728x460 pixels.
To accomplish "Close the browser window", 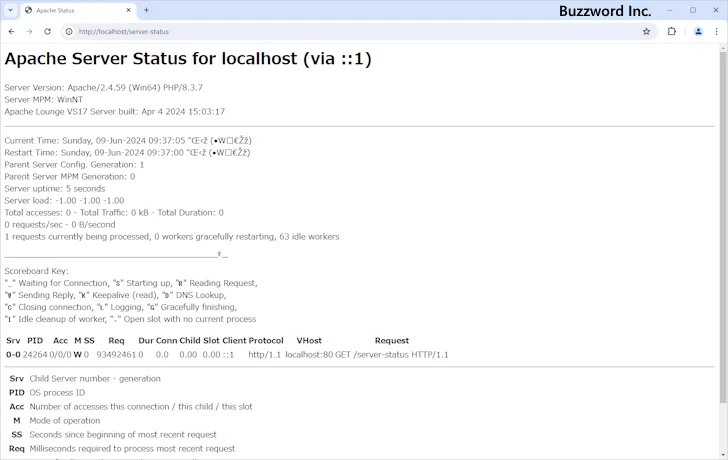I will coord(715,10).
